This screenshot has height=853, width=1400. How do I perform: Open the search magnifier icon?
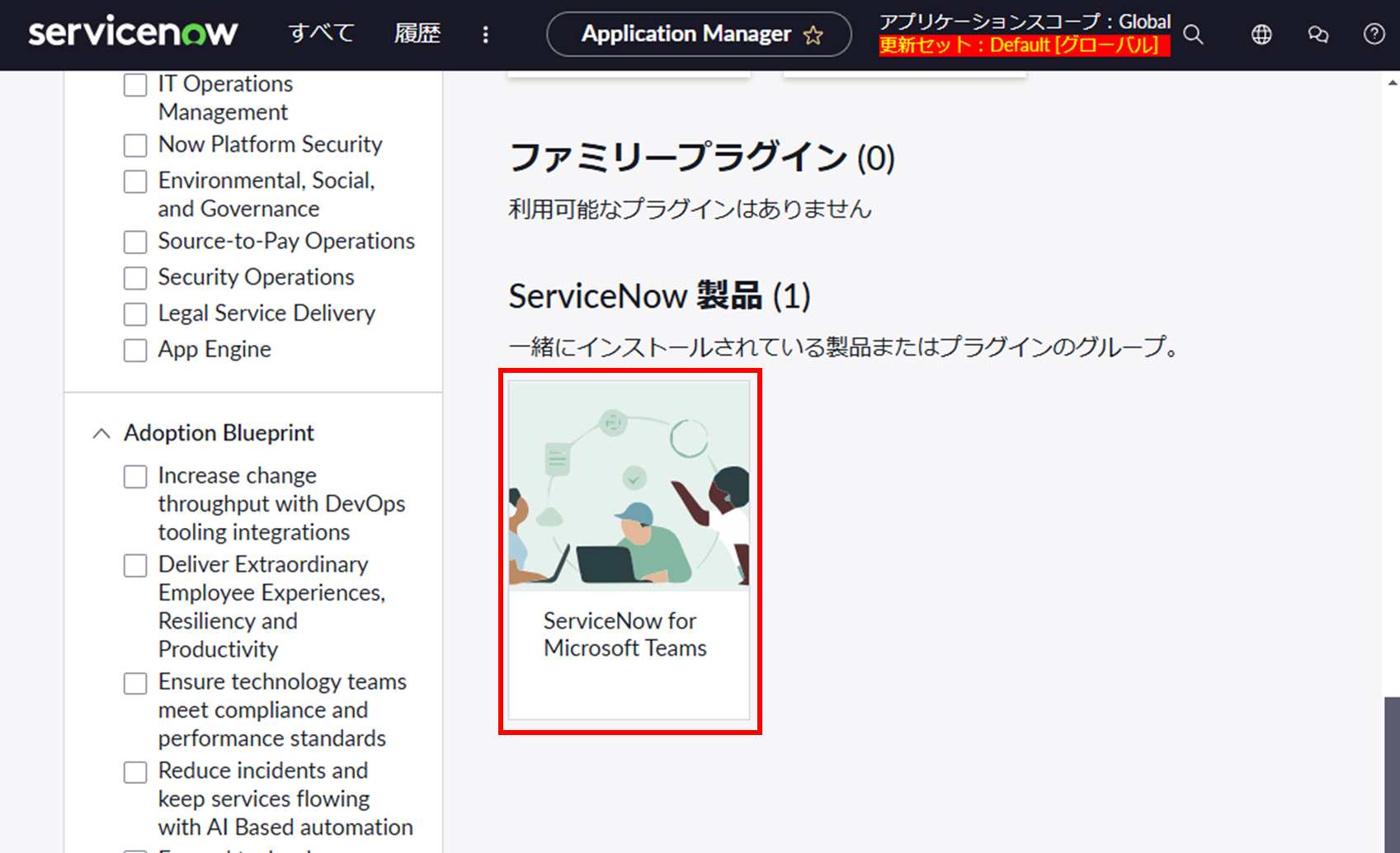click(1193, 34)
